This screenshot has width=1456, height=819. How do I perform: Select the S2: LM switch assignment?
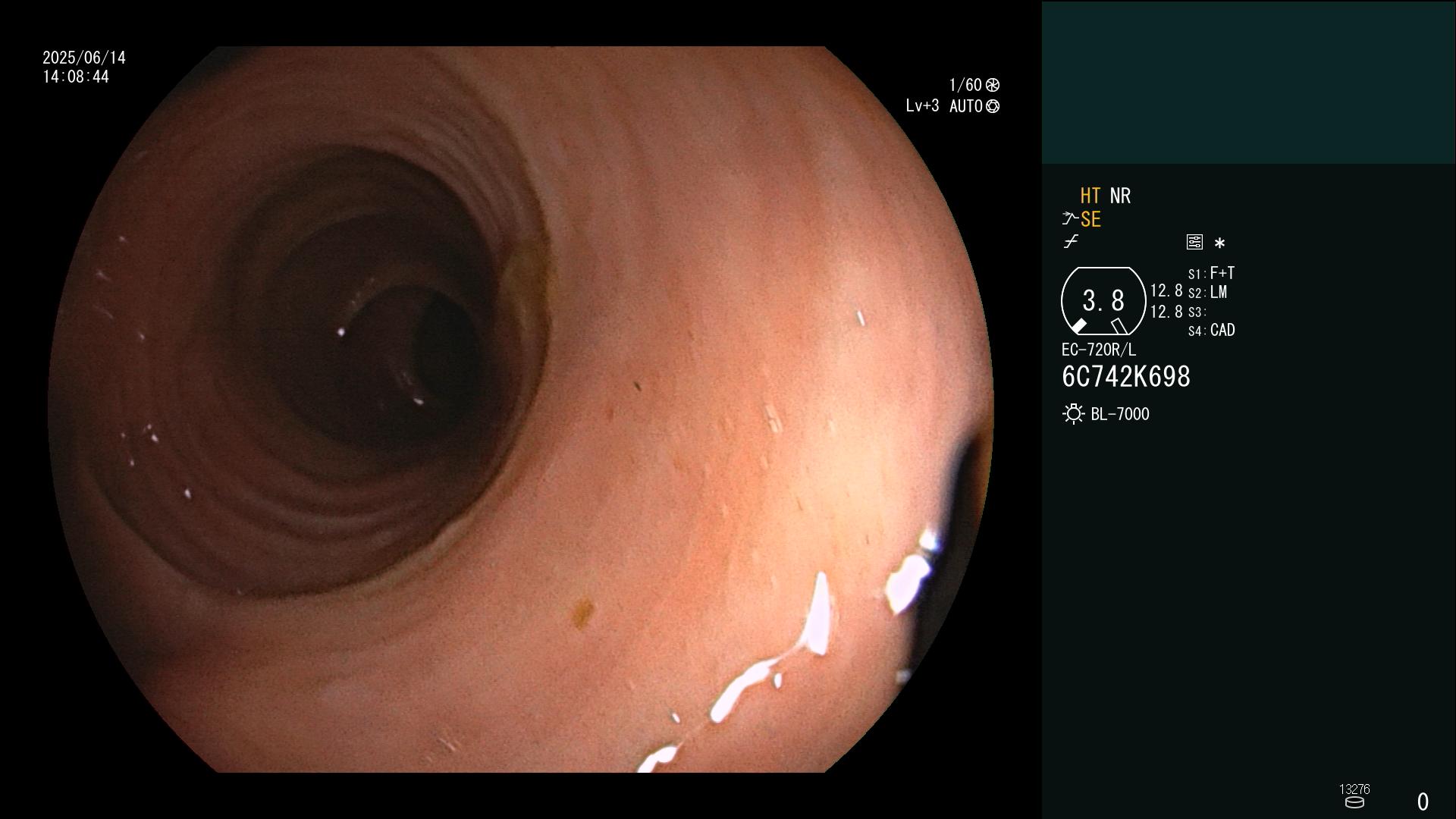[x=1207, y=293]
